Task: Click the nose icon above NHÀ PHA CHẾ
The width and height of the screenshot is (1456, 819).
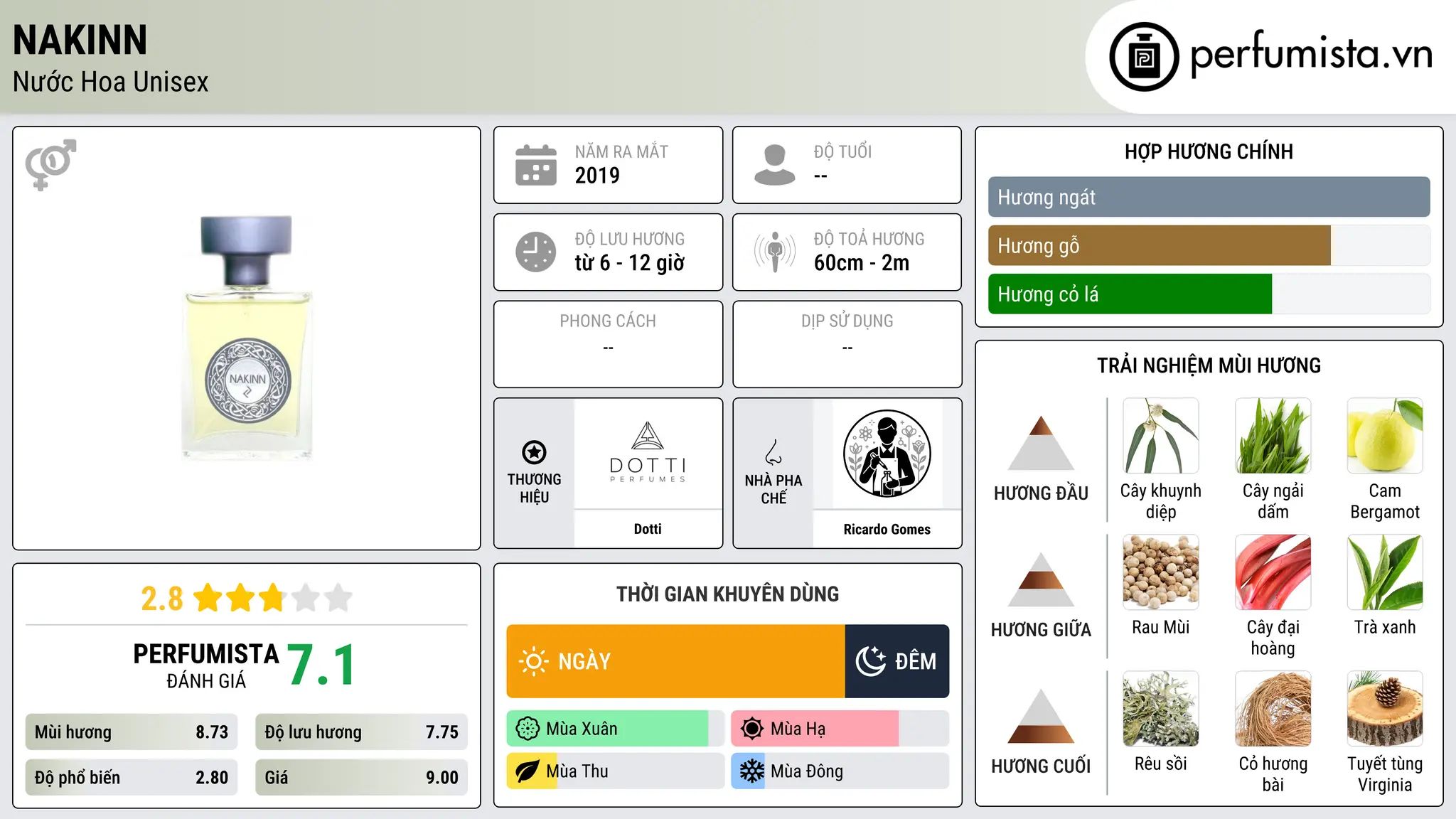Action: (773, 452)
